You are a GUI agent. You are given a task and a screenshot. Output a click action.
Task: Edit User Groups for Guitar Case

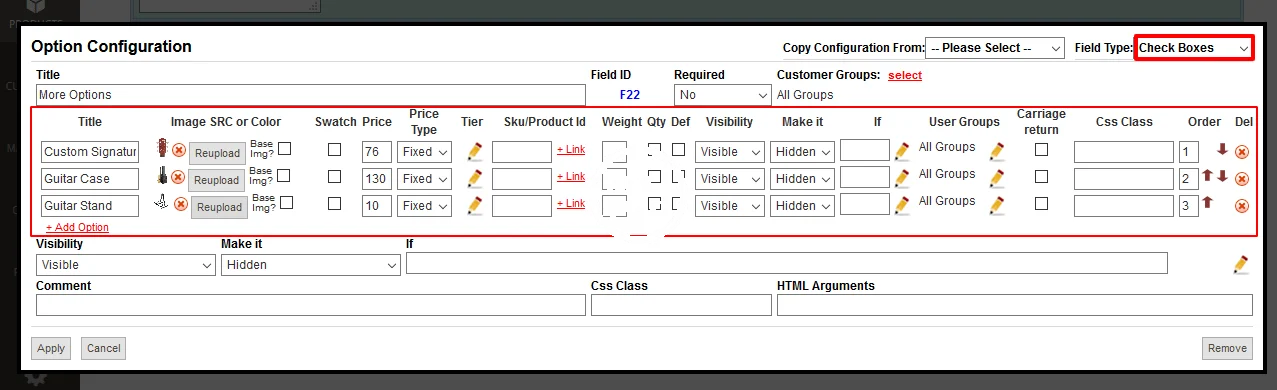996,178
